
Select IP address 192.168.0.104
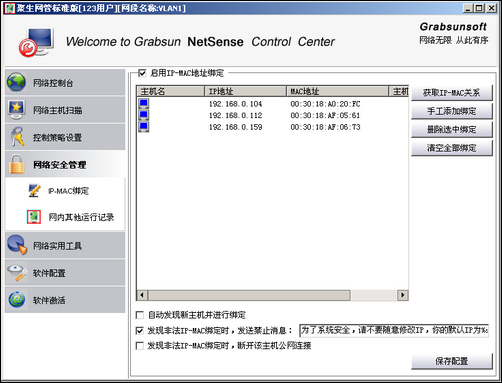click(x=236, y=104)
